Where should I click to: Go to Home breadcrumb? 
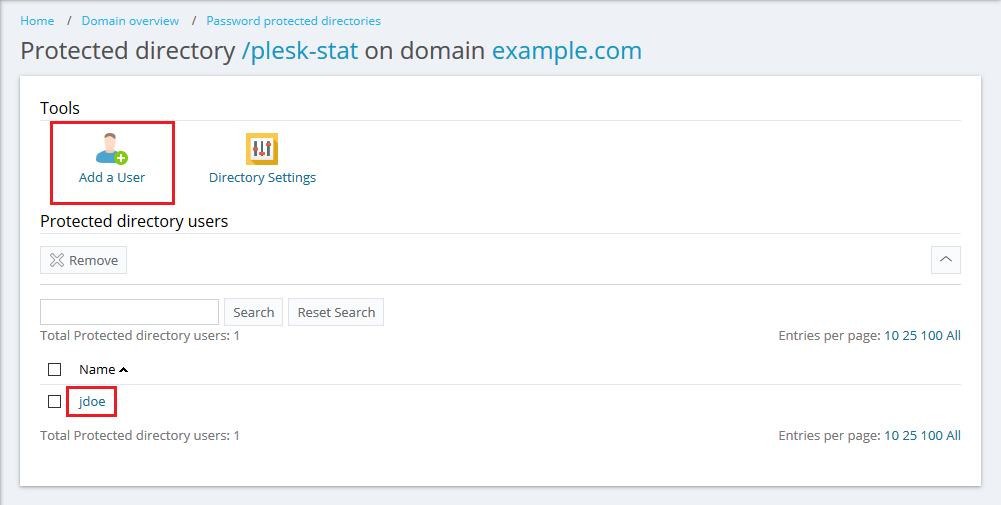37,21
